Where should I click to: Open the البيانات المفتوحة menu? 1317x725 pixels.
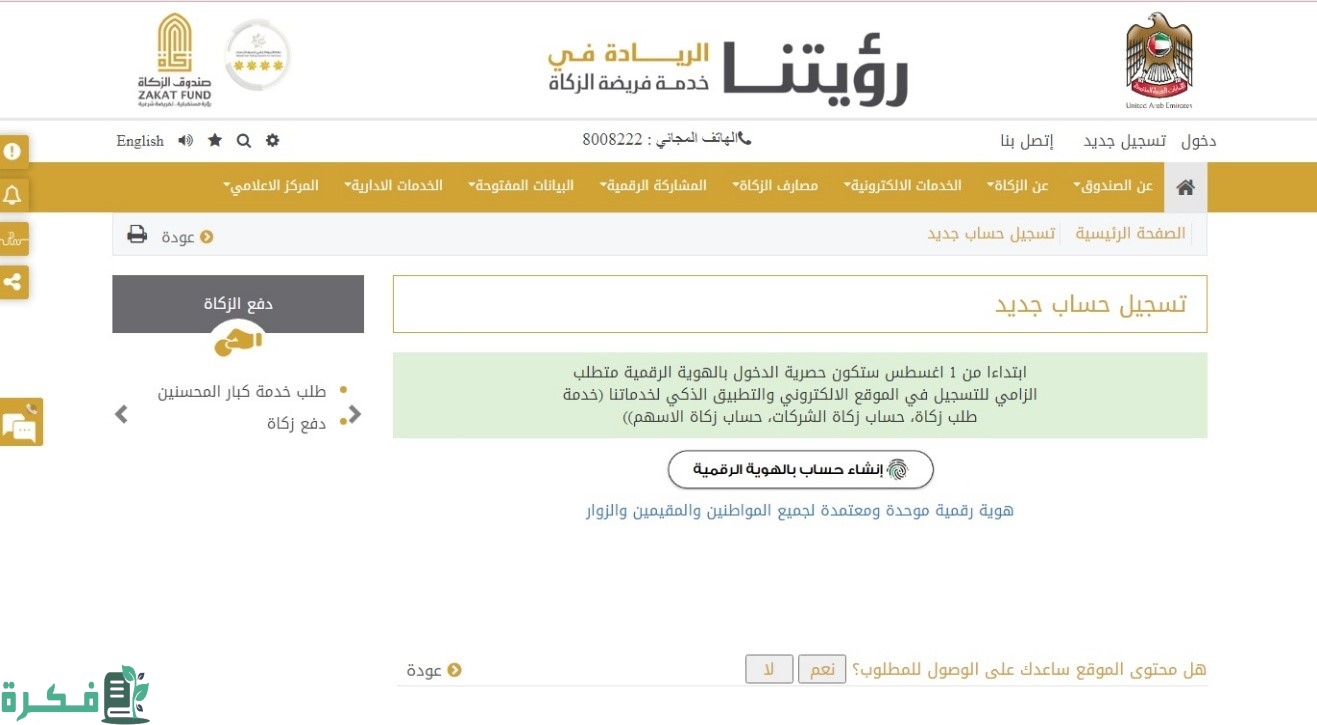pyautogui.click(x=521, y=186)
